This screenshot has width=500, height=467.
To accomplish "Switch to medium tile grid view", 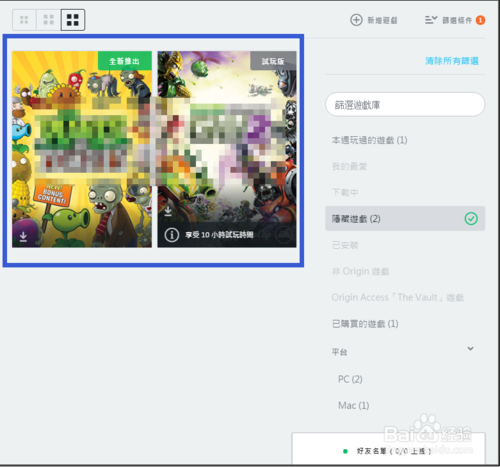I will (x=49, y=20).
